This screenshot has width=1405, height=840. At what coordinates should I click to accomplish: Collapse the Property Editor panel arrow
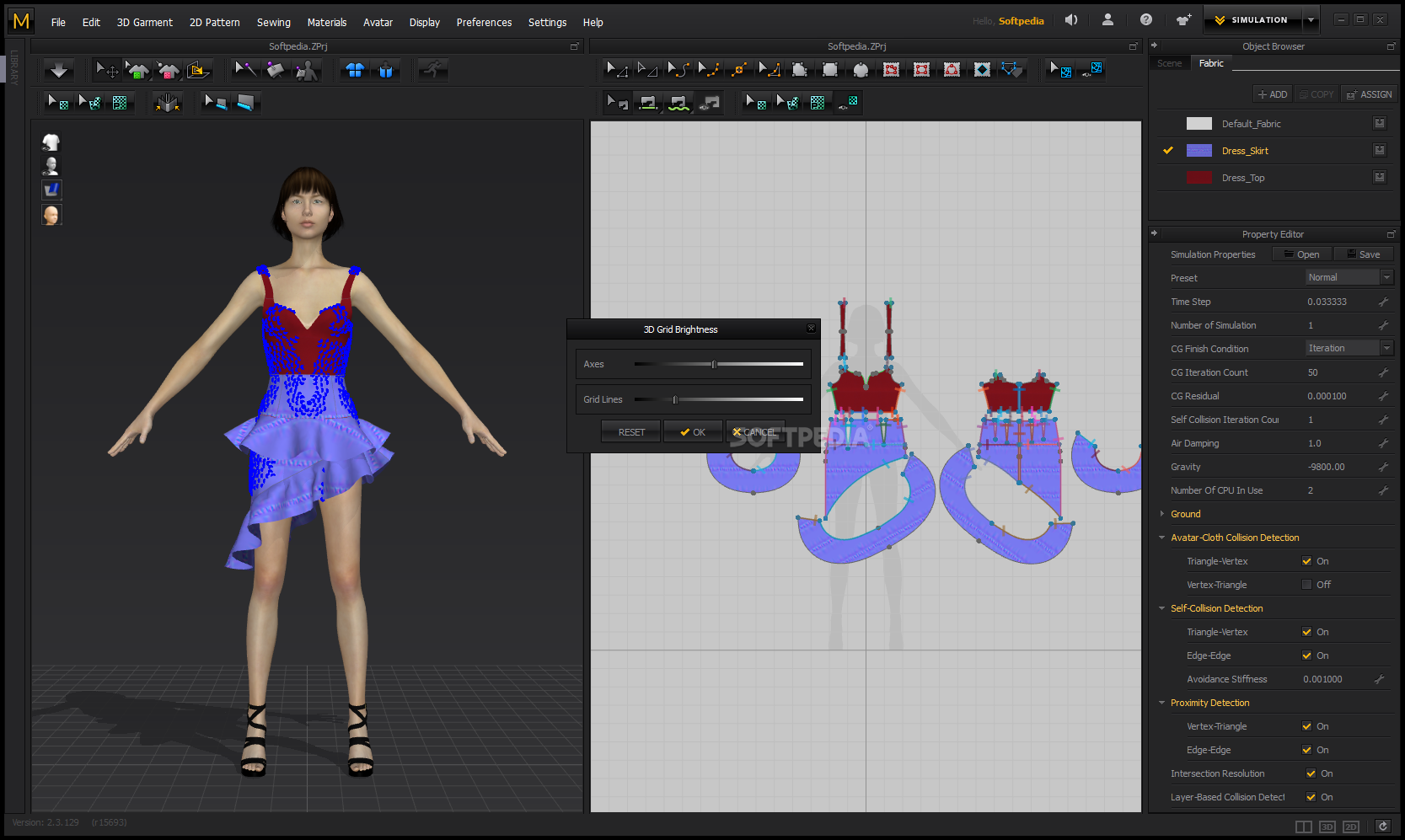click(1154, 233)
